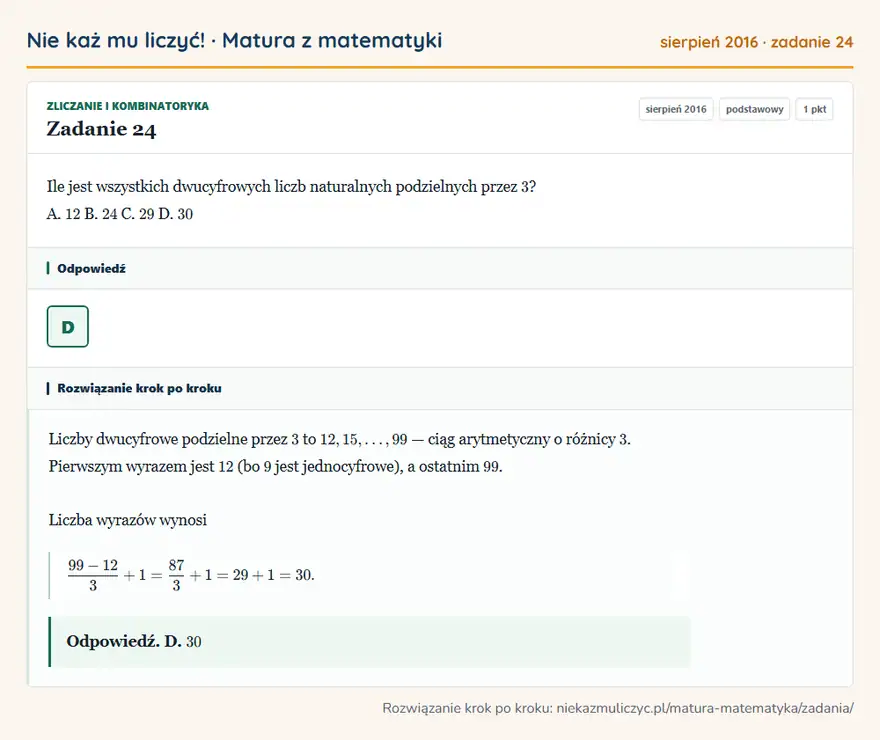This screenshot has height=740, width=880.
Task: Click the question text 'Ile jest wszystkich dwucyfrowych liczb...'
Action: (291, 186)
